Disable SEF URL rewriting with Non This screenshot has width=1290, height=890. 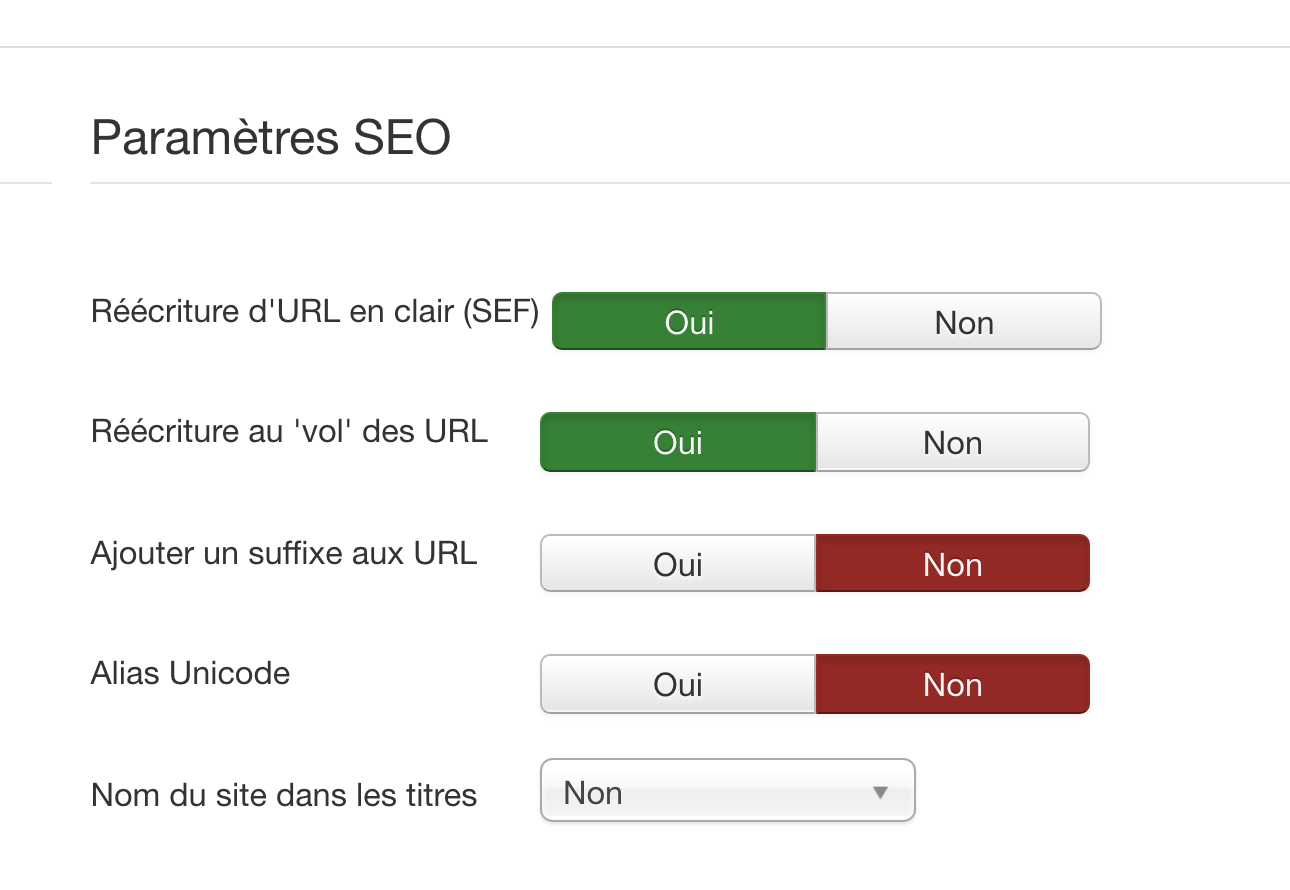[964, 322]
